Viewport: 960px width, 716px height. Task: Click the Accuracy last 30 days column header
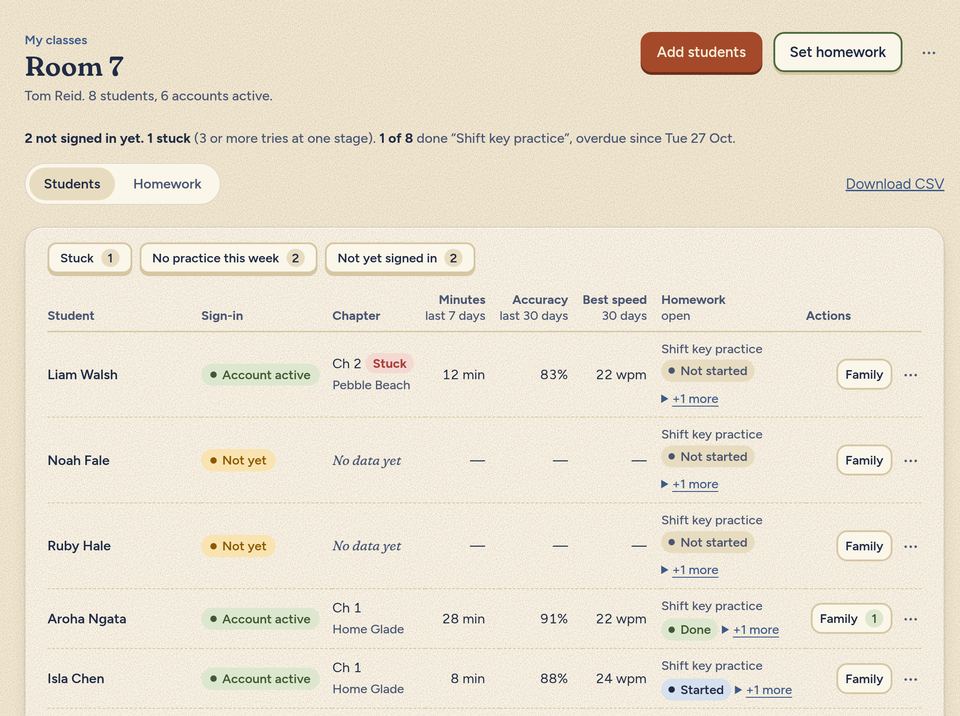[x=533, y=307]
